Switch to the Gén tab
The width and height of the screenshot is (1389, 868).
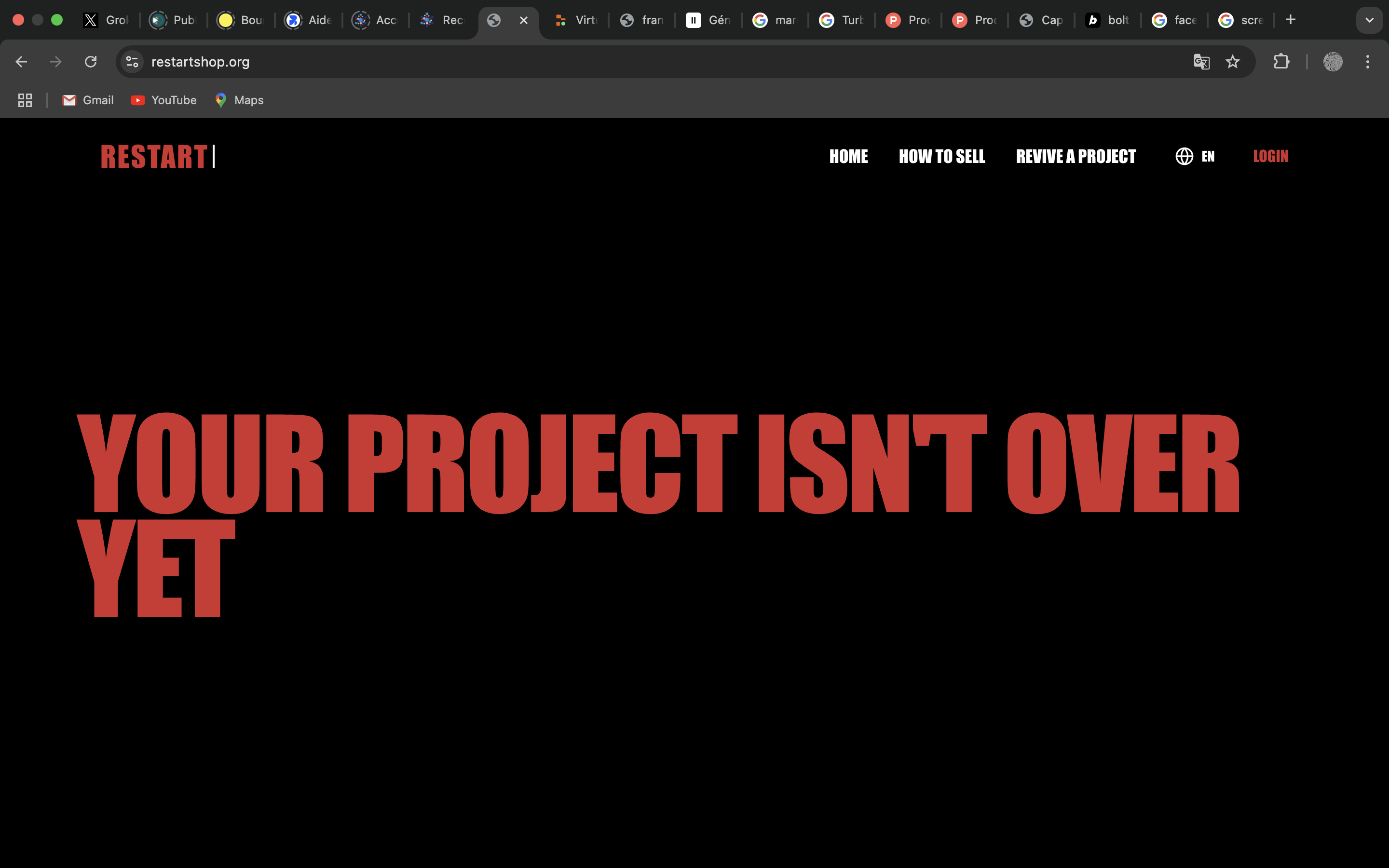tap(709, 20)
